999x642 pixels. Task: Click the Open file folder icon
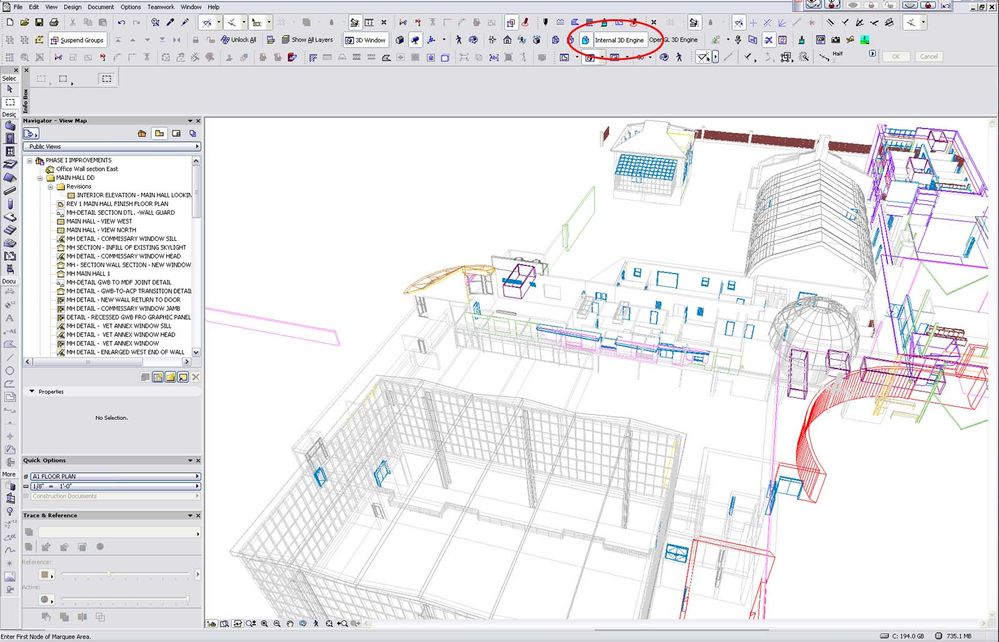tap(25, 22)
